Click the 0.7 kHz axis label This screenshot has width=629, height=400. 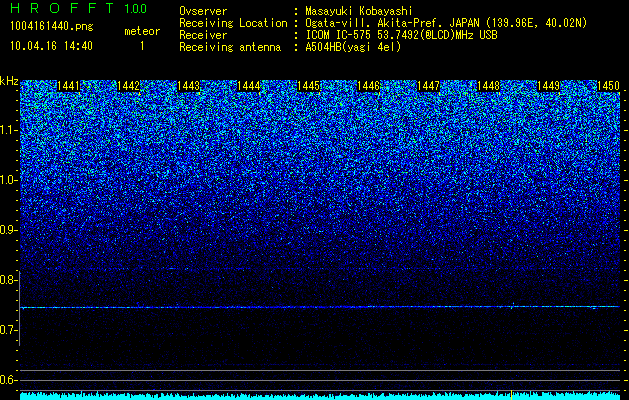coord(8,330)
